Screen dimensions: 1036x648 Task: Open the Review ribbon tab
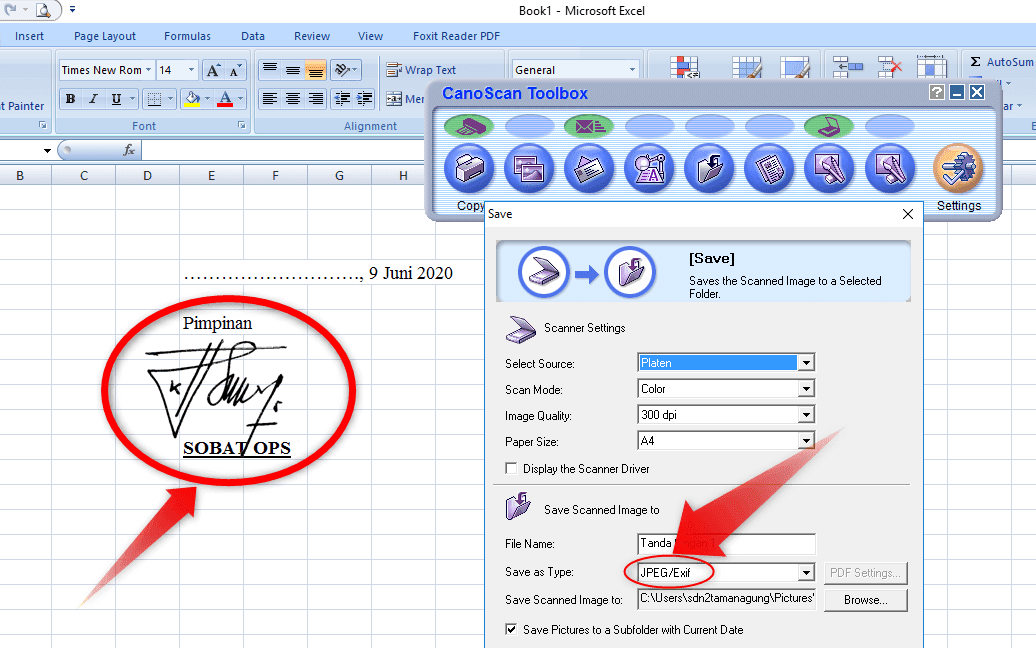point(312,36)
